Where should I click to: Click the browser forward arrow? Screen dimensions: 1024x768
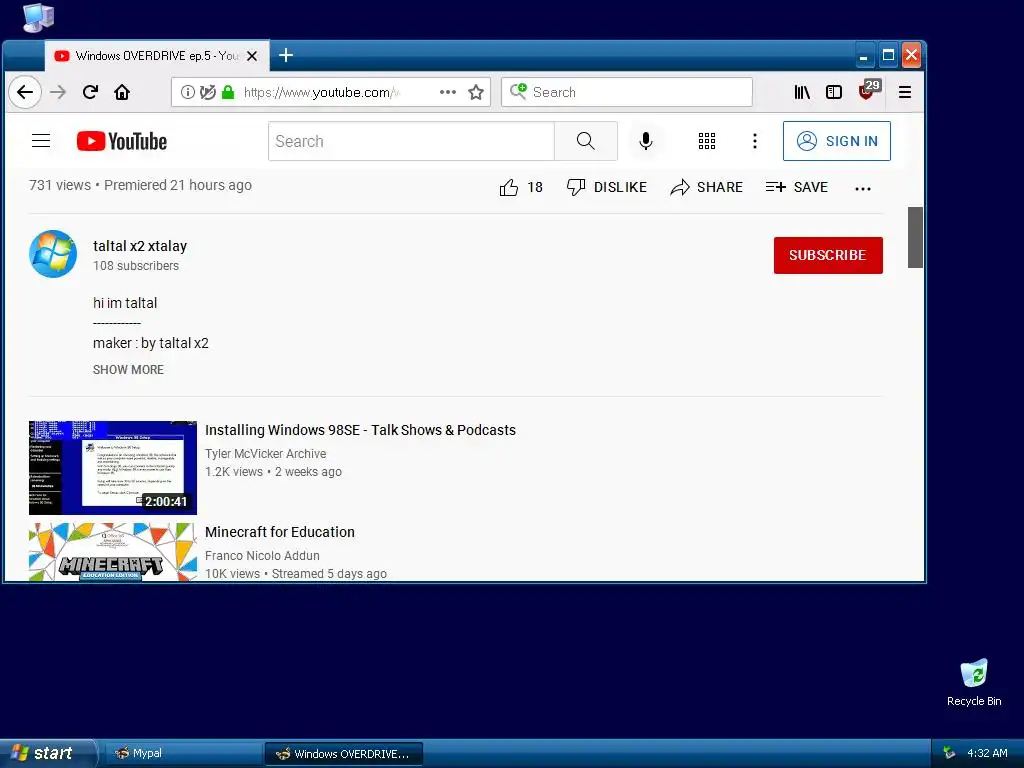tap(58, 92)
